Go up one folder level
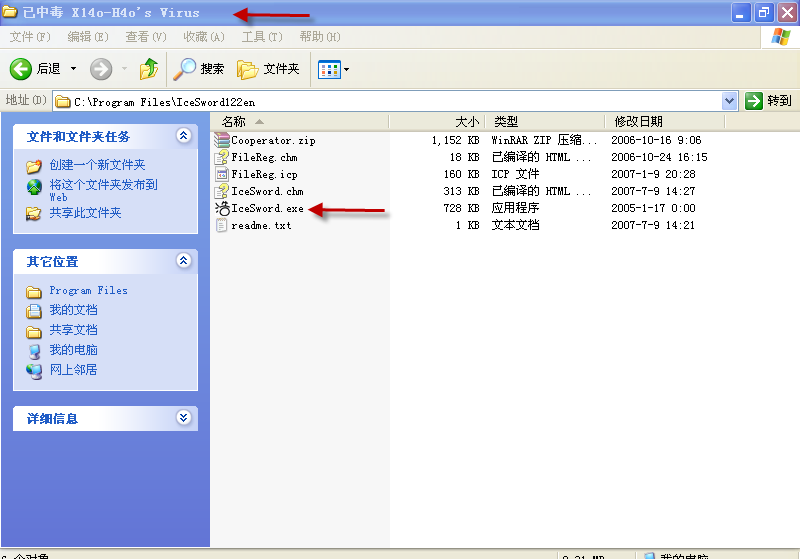The height and width of the screenshot is (559, 800). 149,68
